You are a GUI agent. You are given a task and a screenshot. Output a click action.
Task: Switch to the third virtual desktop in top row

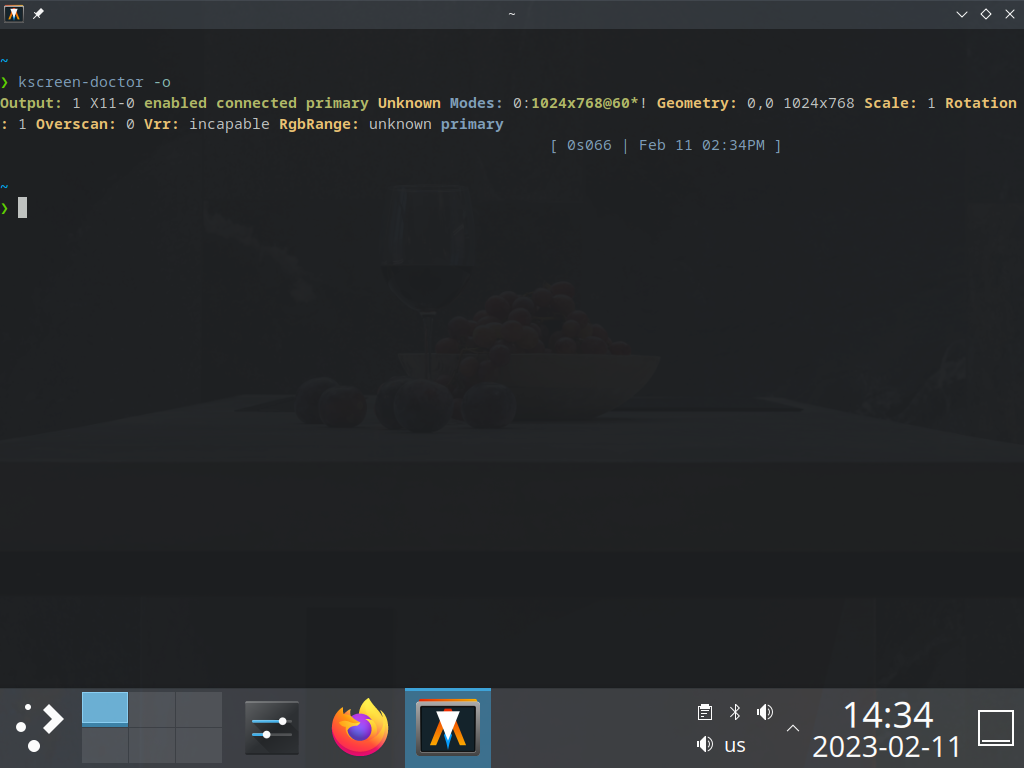[199, 709]
